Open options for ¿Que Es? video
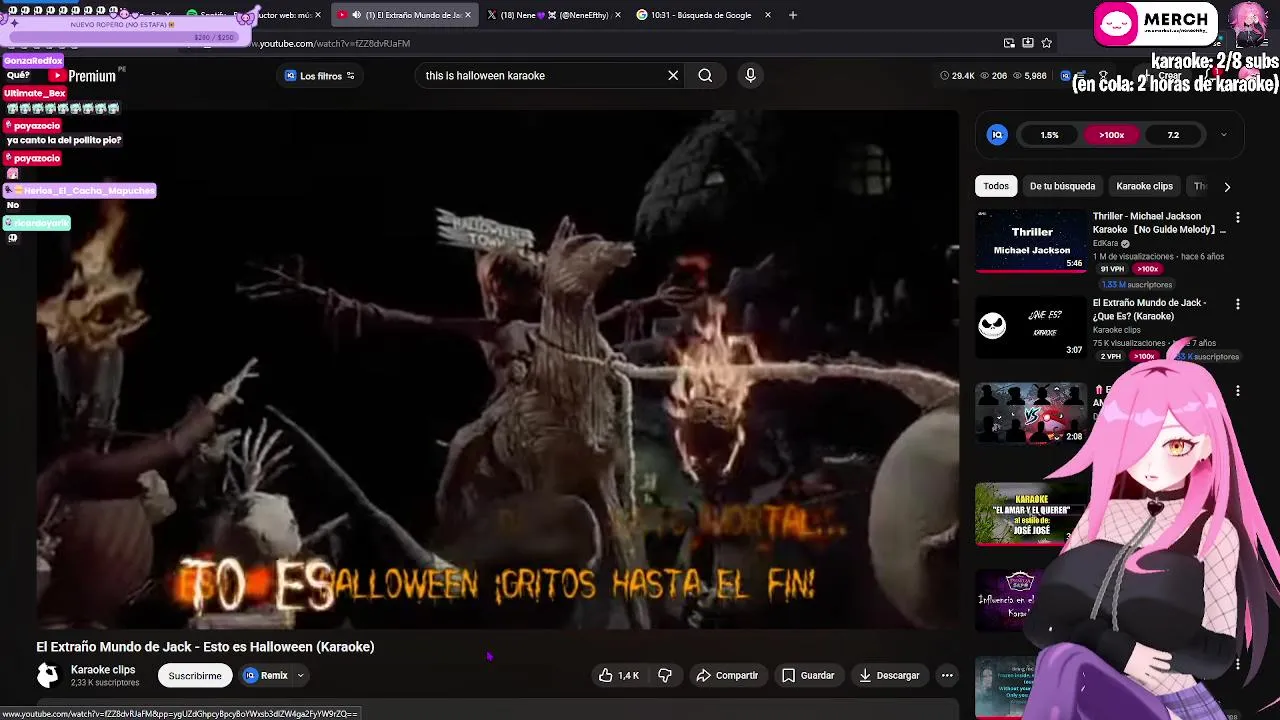The height and width of the screenshot is (720, 1280). tap(1238, 304)
